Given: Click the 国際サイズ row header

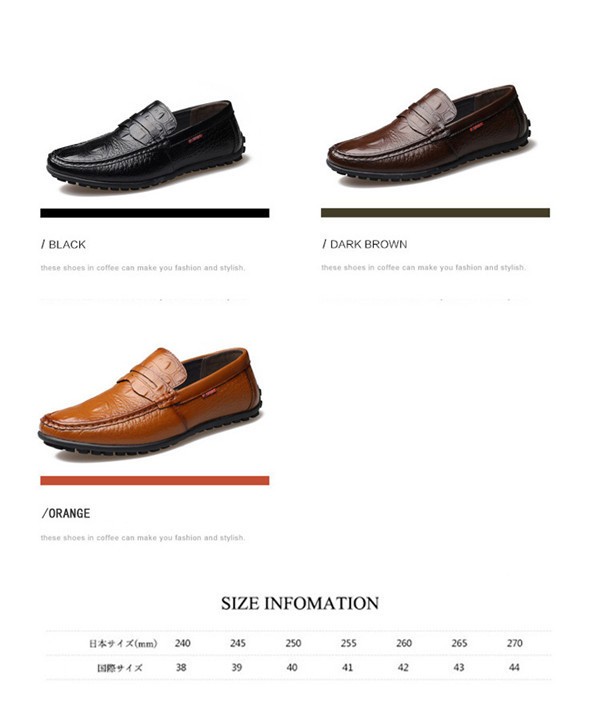Looking at the screenshot, I should [120, 668].
